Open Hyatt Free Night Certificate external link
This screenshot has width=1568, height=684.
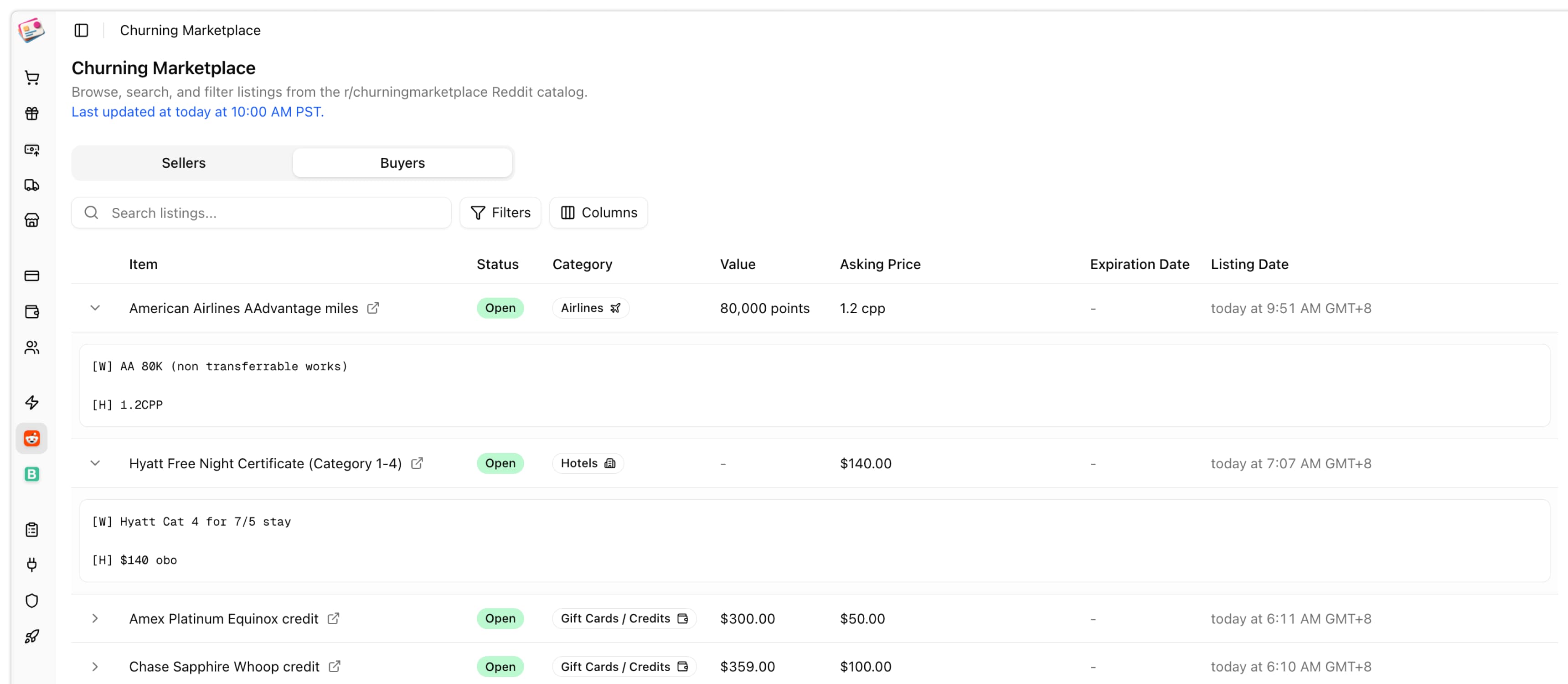[x=417, y=463]
